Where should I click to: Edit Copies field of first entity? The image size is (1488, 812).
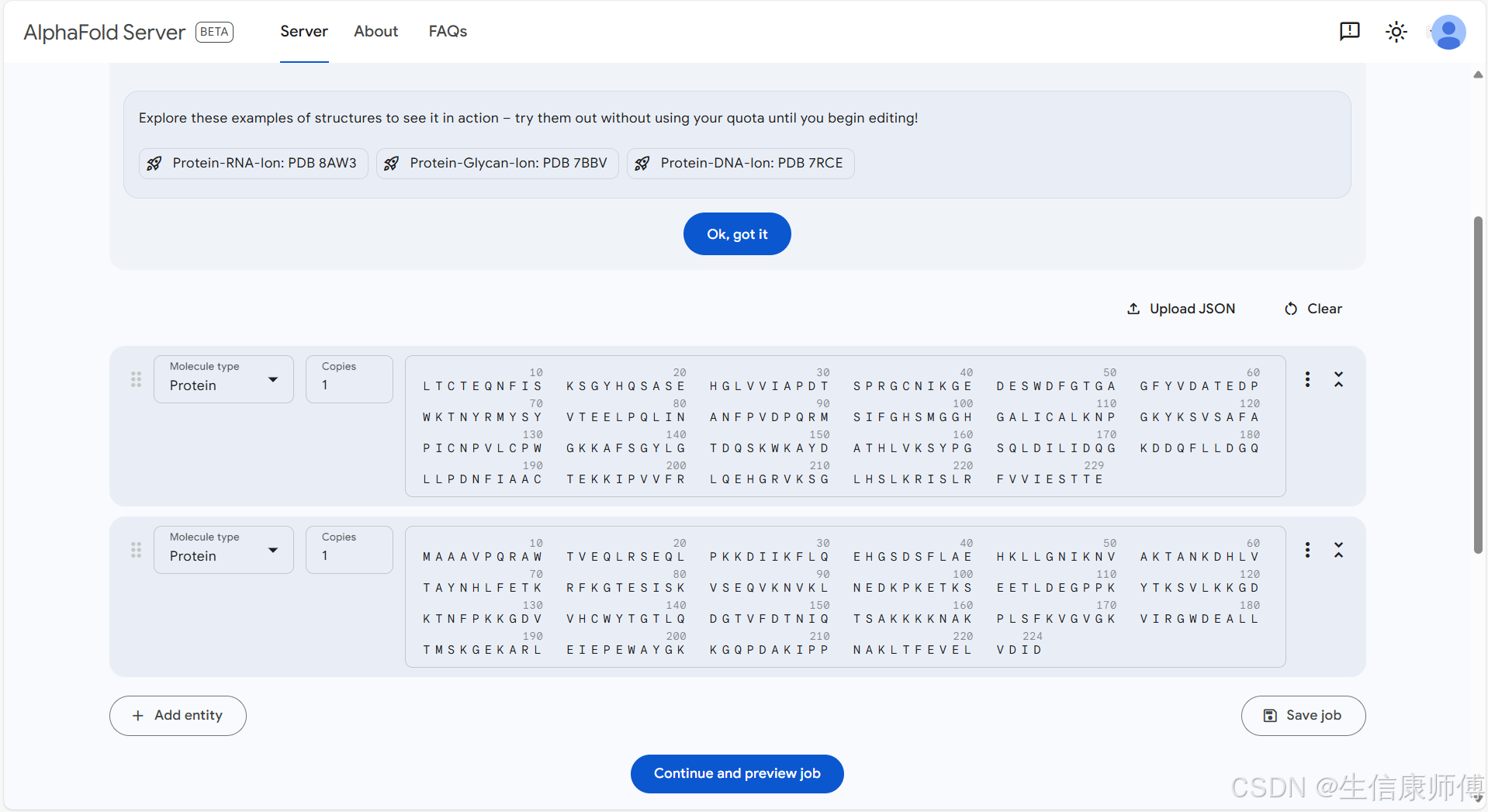[x=349, y=379]
